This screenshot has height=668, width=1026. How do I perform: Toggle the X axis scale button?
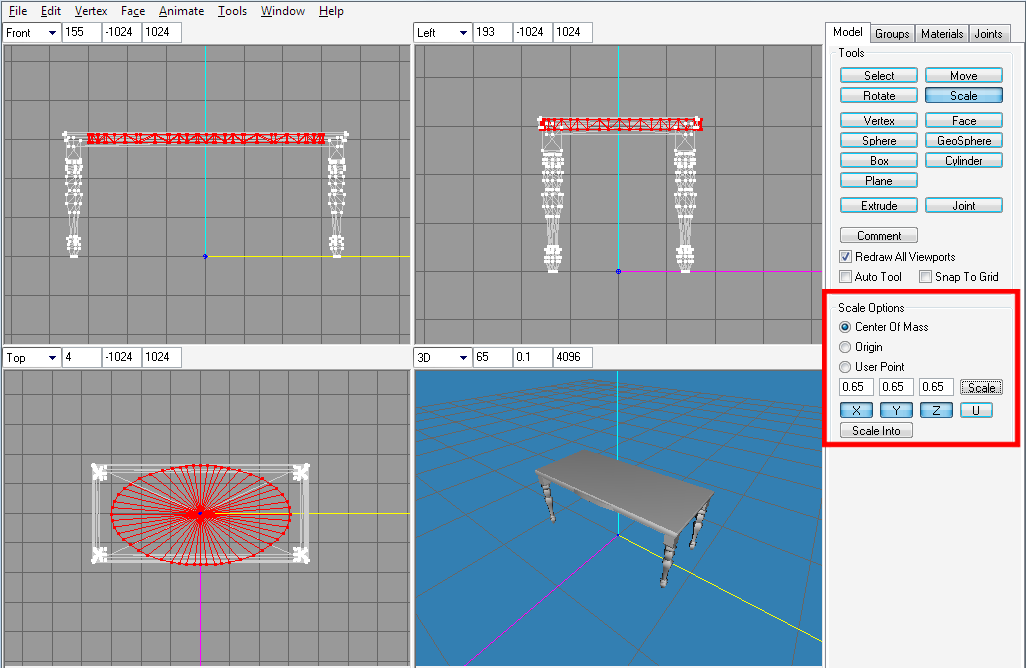click(856, 410)
